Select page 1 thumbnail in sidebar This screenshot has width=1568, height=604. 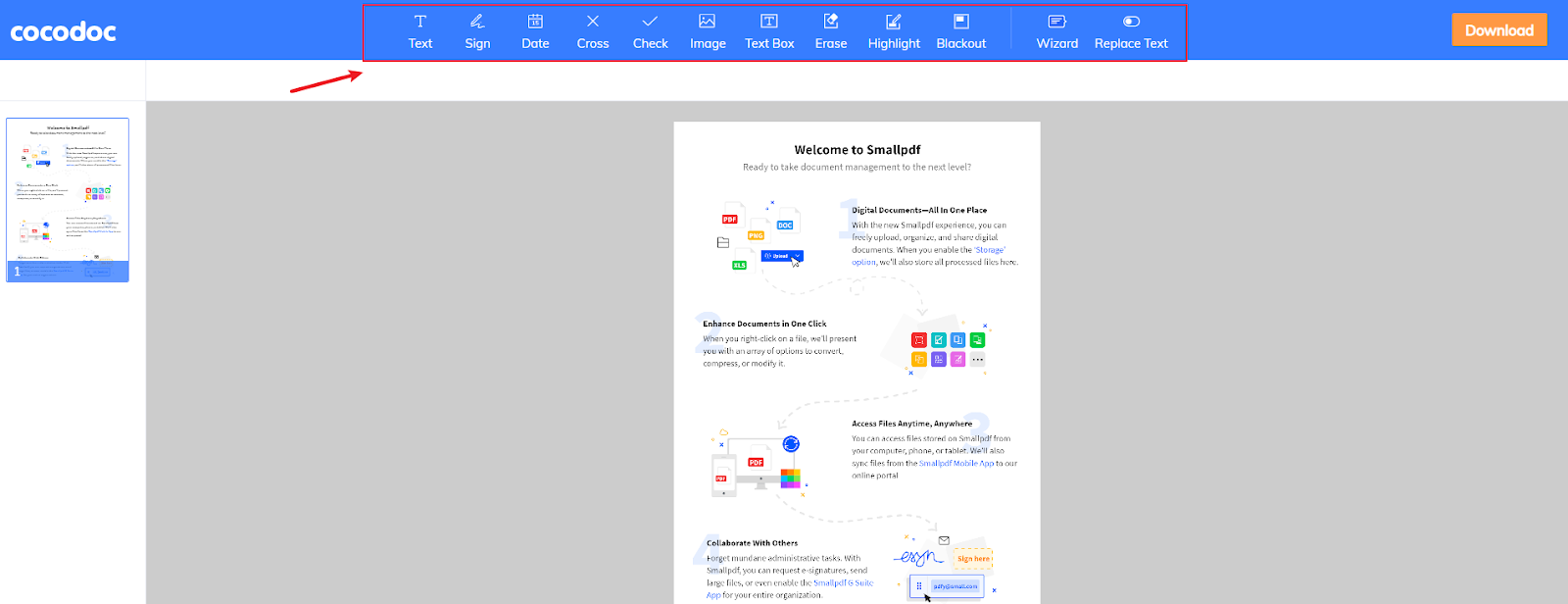click(68, 200)
